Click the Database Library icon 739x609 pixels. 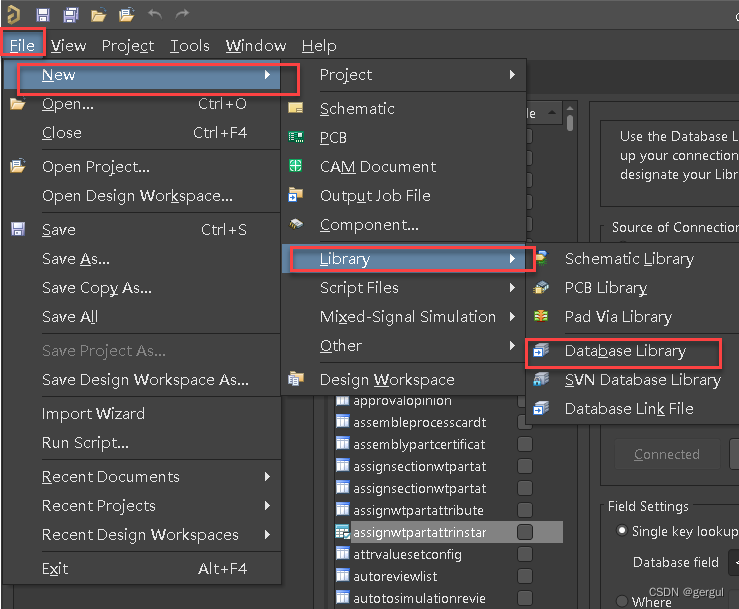(541, 350)
